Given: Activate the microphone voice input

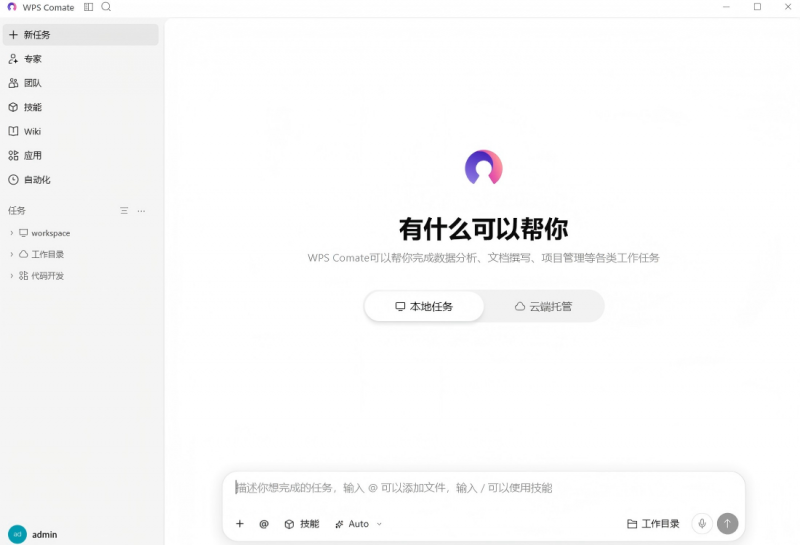Looking at the screenshot, I should click(702, 524).
